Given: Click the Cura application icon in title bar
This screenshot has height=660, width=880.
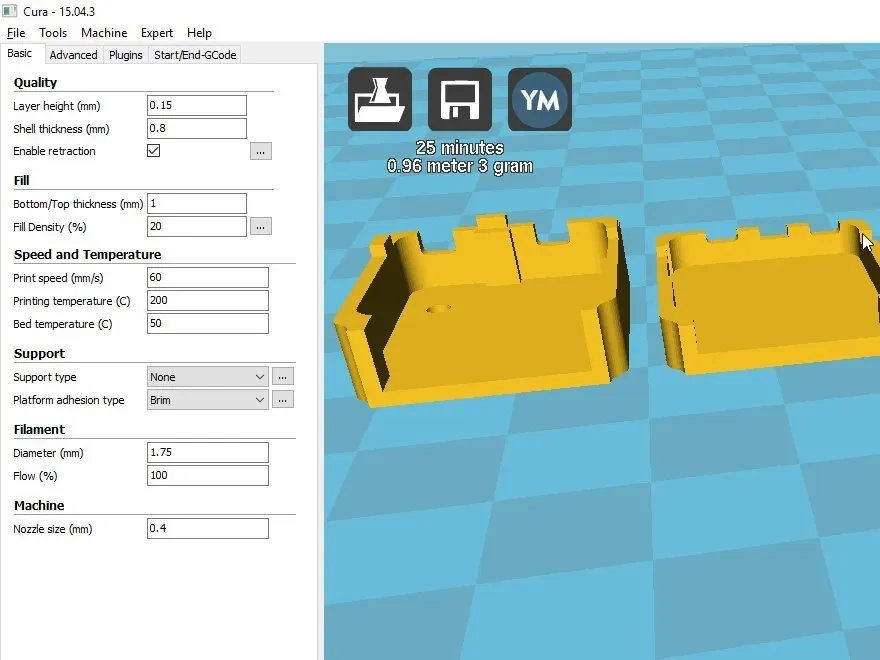Looking at the screenshot, I should click(x=10, y=11).
